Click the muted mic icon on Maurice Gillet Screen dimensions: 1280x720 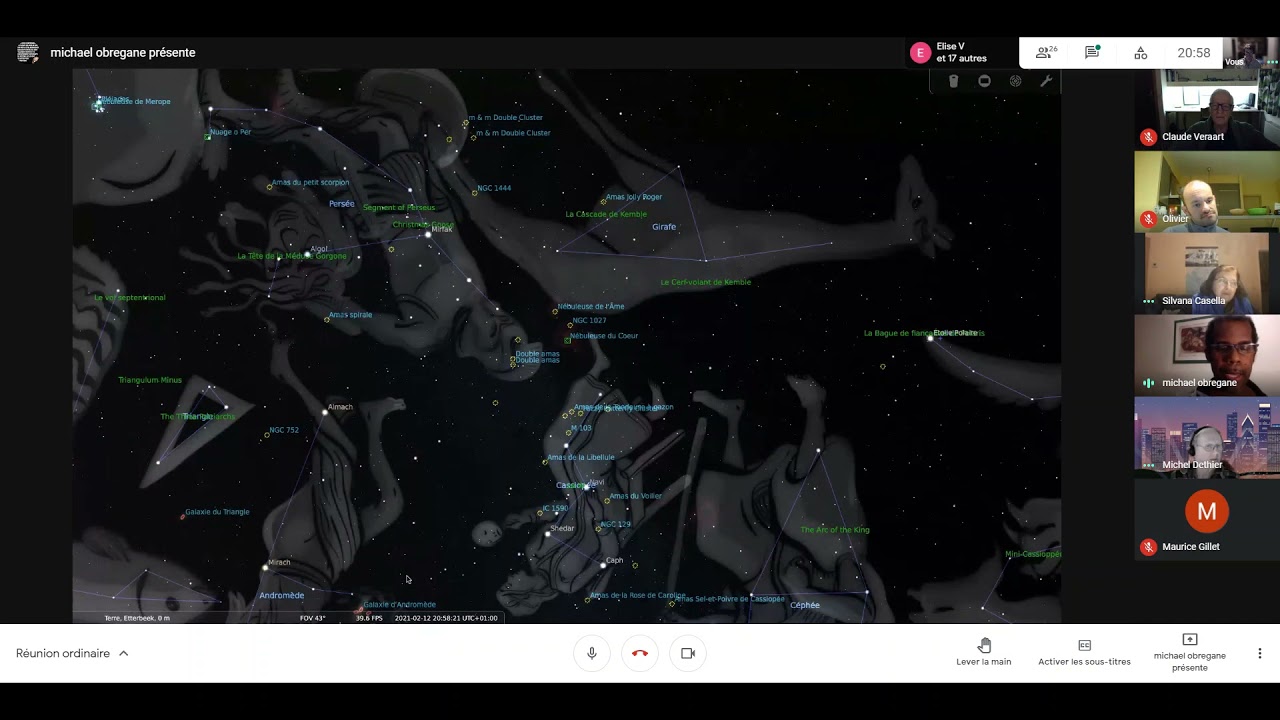coord(1148,547)
